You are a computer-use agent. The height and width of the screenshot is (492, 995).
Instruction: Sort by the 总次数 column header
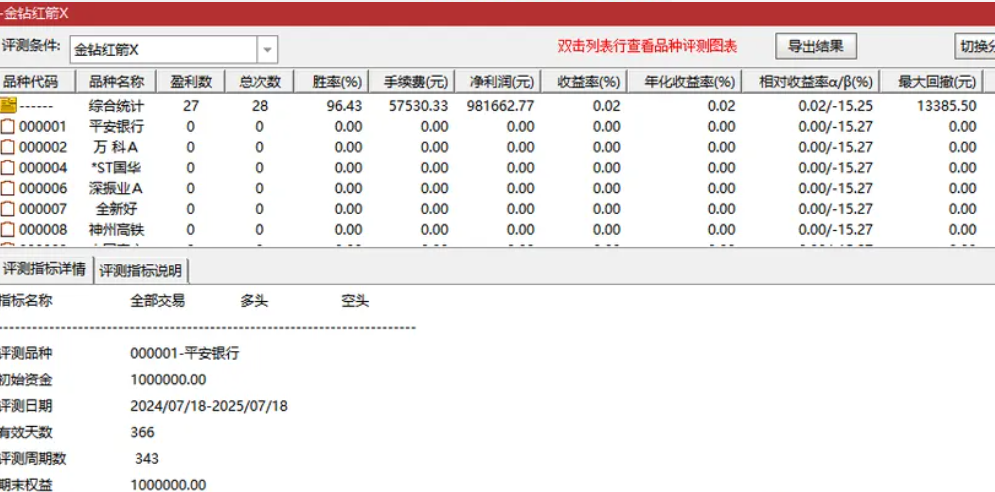(260, 81)
